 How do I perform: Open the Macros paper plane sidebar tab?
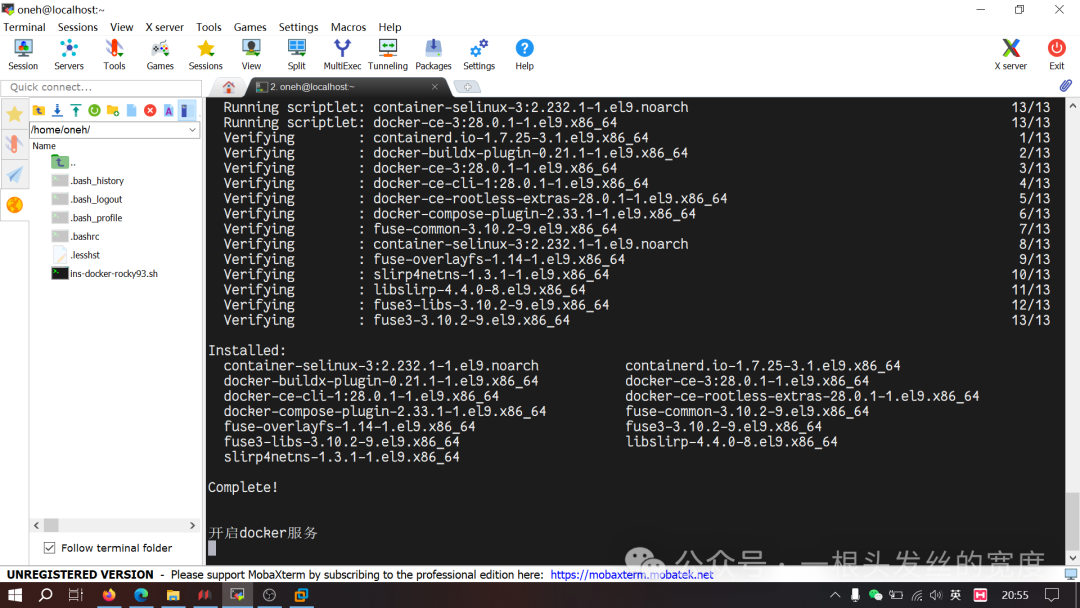pyautogui.click(x=14, y=174)
